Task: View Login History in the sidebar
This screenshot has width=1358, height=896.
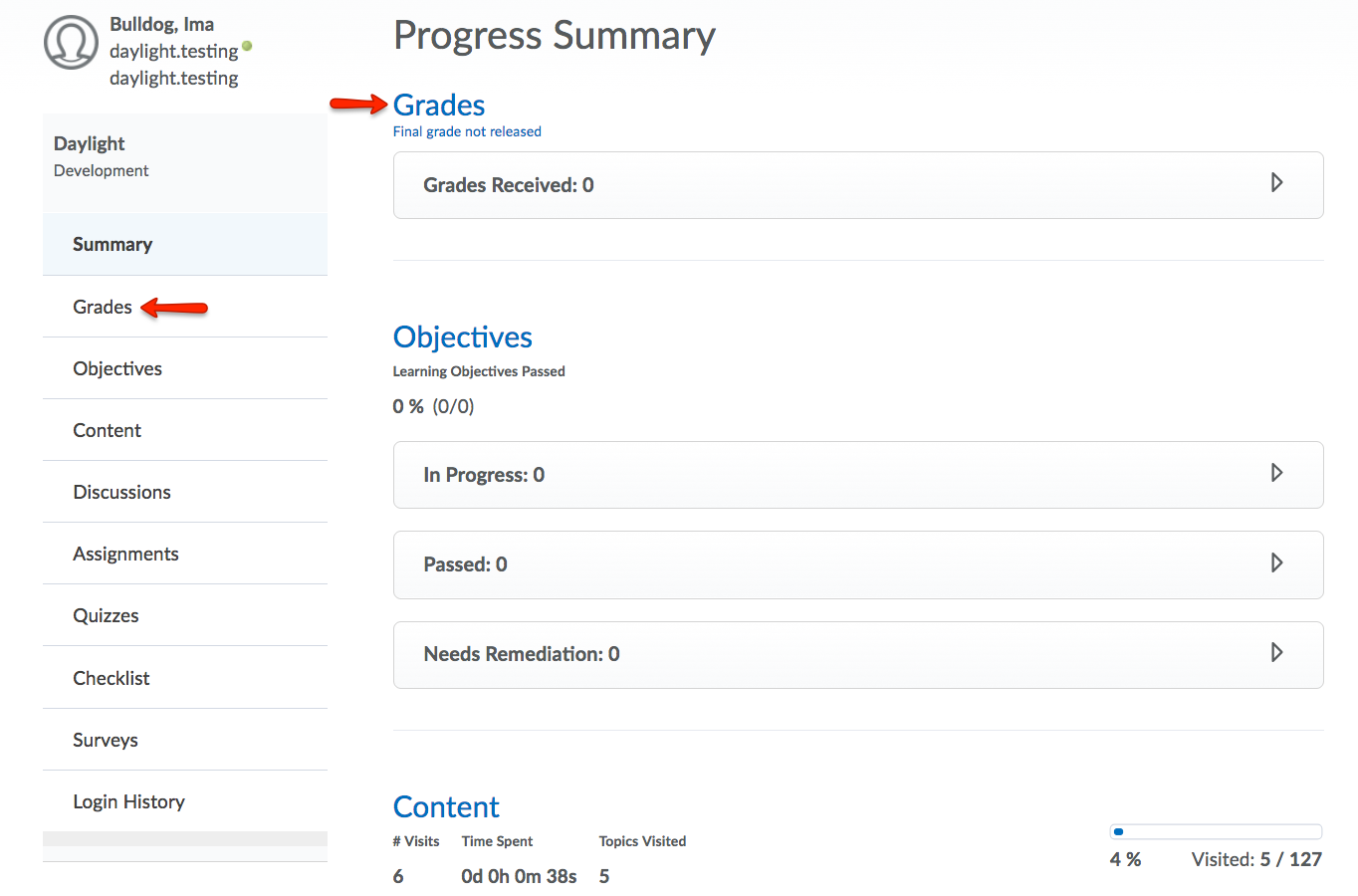Action: click(128, 801)
